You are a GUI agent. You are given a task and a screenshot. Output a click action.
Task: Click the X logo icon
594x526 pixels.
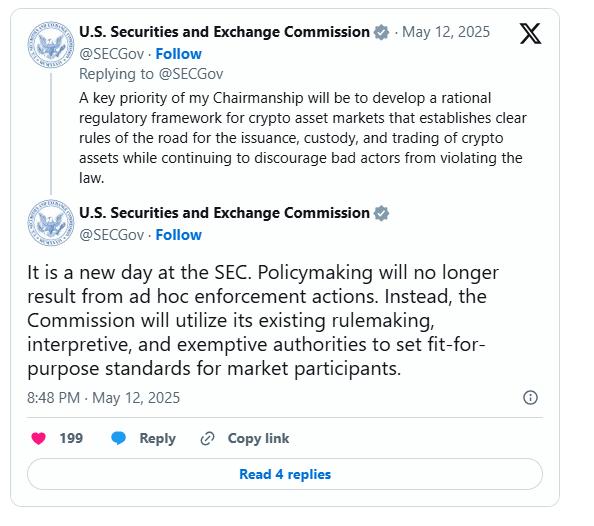click(x=530, y=33)
